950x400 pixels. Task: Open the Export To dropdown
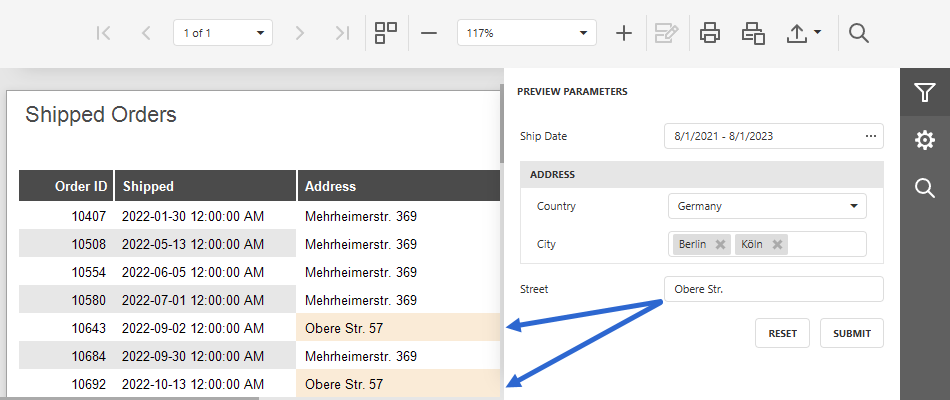coord(803,33)
